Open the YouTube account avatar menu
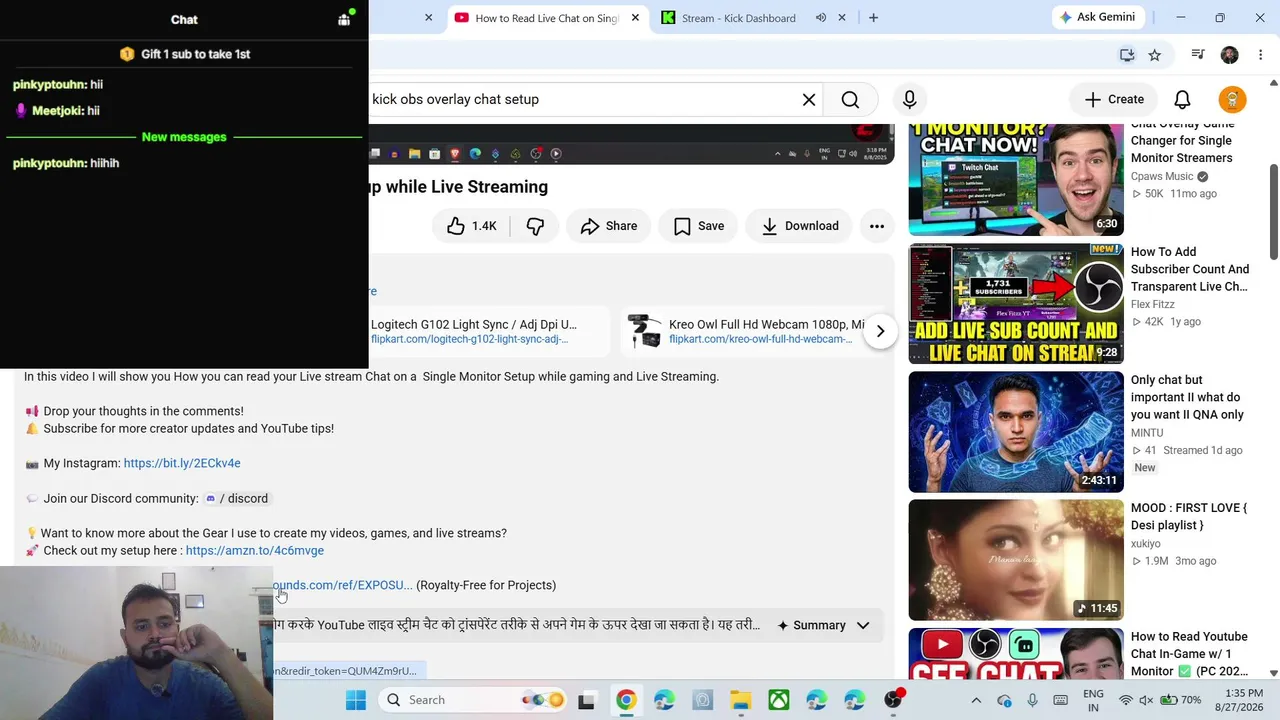 click(1232, 99)
